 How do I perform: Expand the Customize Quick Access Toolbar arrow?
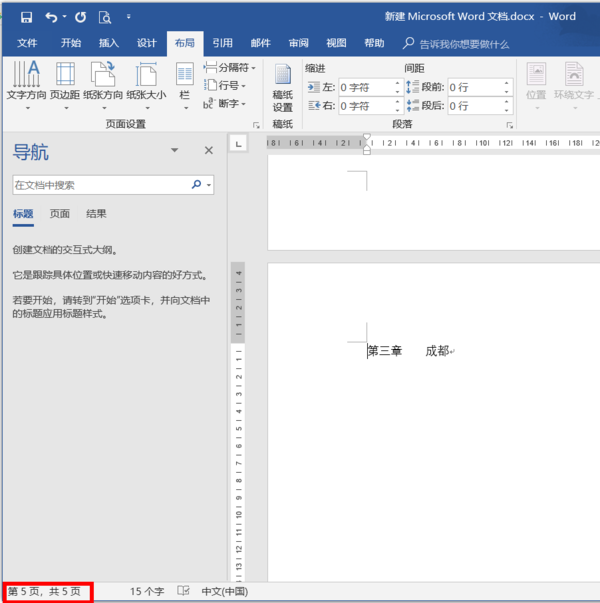tap(128, 17)
